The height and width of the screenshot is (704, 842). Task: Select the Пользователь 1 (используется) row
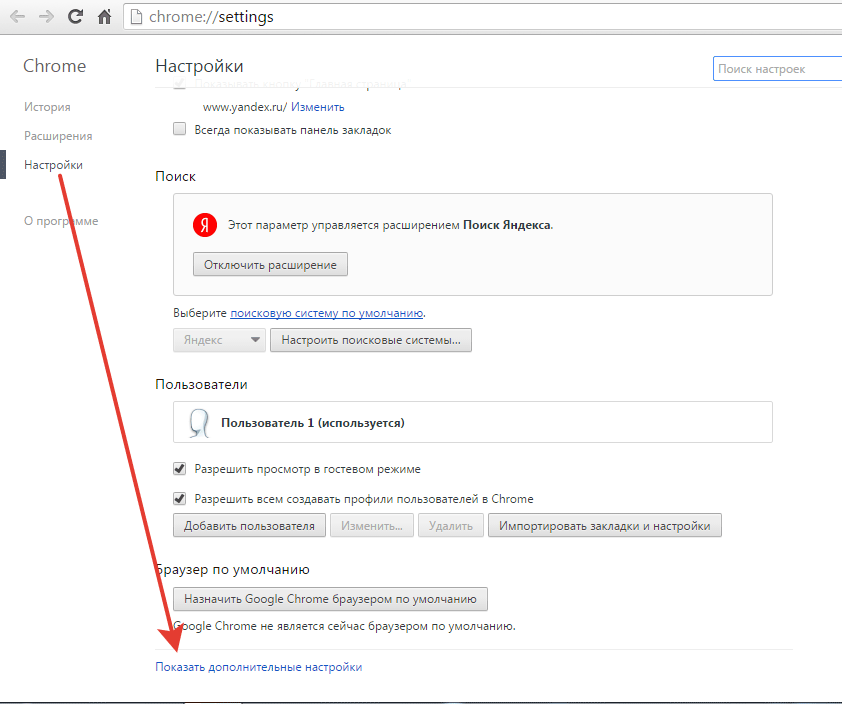coord(473,422)
